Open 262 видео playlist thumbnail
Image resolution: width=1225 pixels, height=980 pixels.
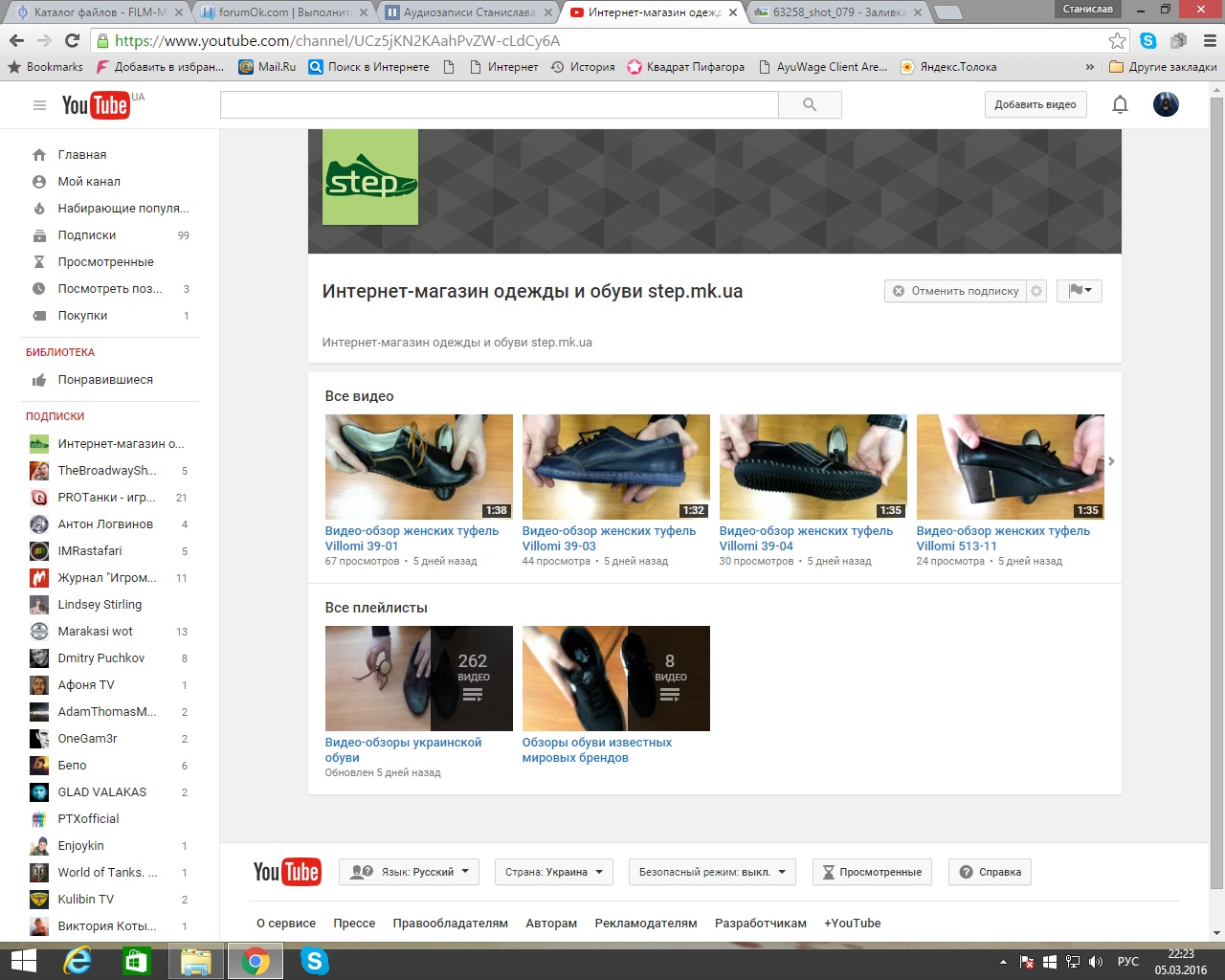point(419,679)
